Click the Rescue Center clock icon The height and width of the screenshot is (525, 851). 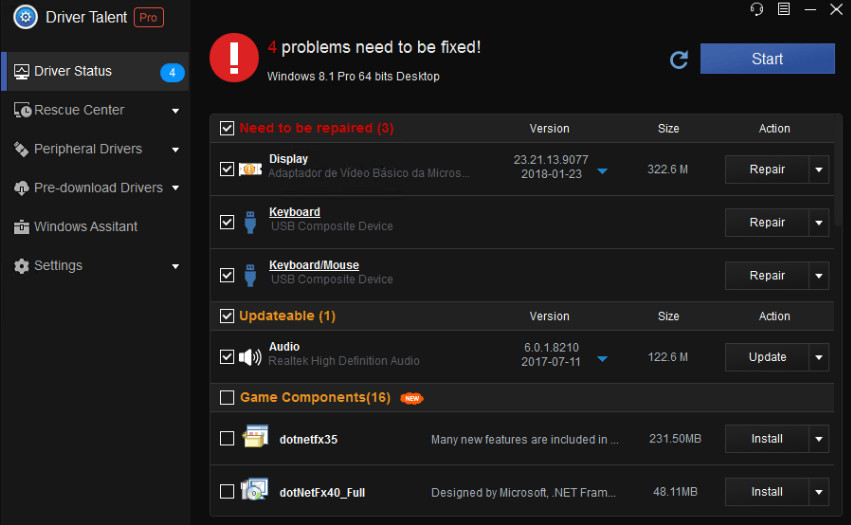[22, 110]
